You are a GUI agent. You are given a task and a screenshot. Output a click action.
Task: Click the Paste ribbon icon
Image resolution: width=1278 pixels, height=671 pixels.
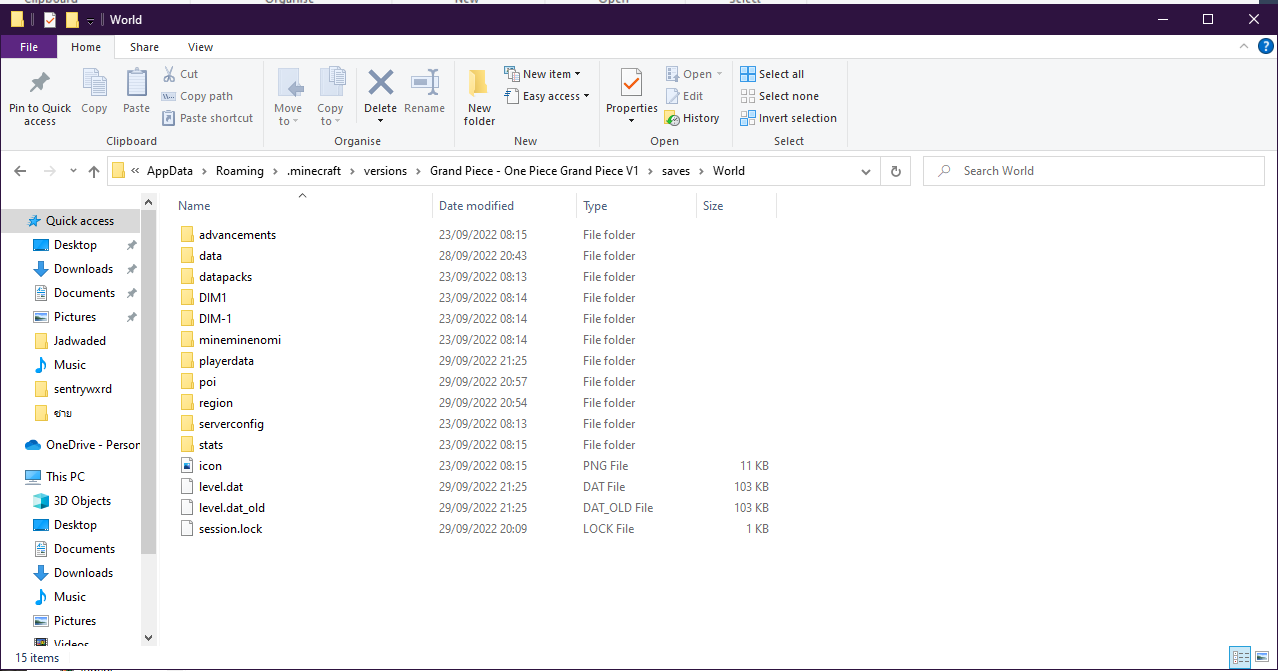tap(137, 83)
